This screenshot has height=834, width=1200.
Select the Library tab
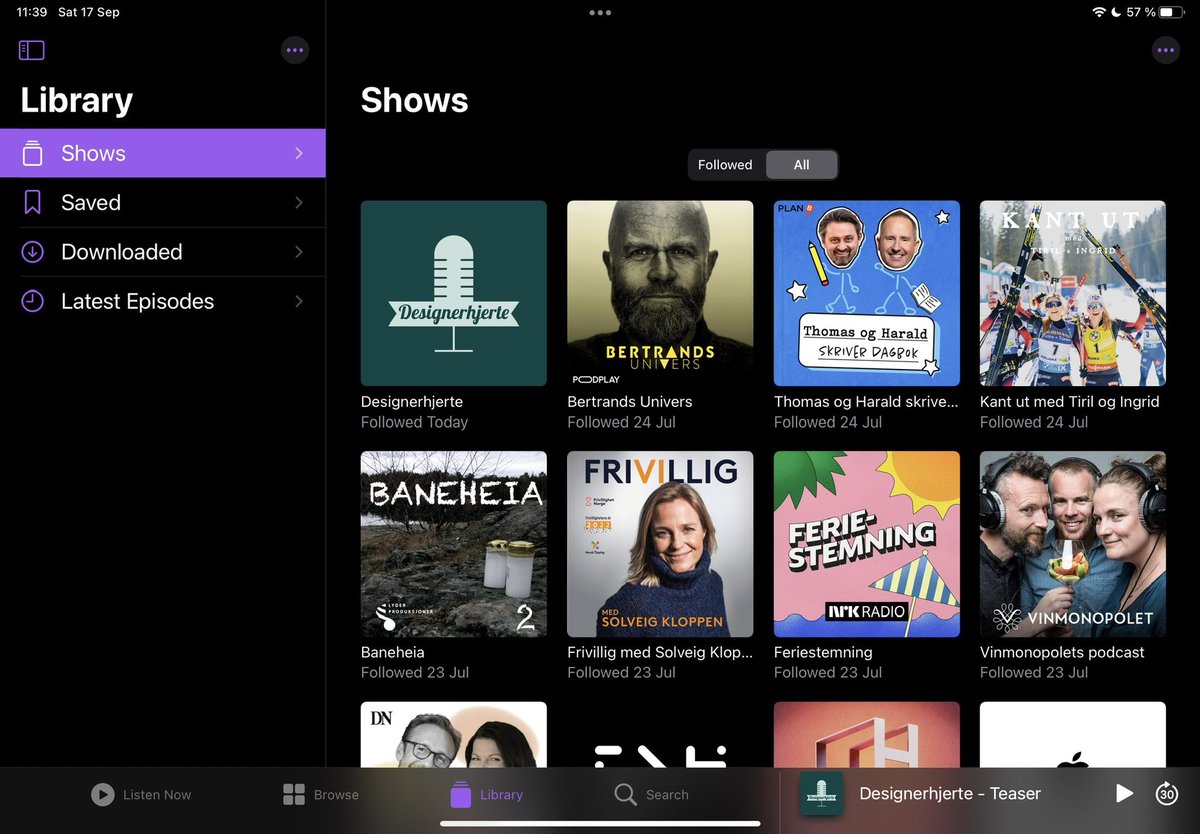pyautogui.click(x=486, y=795)
